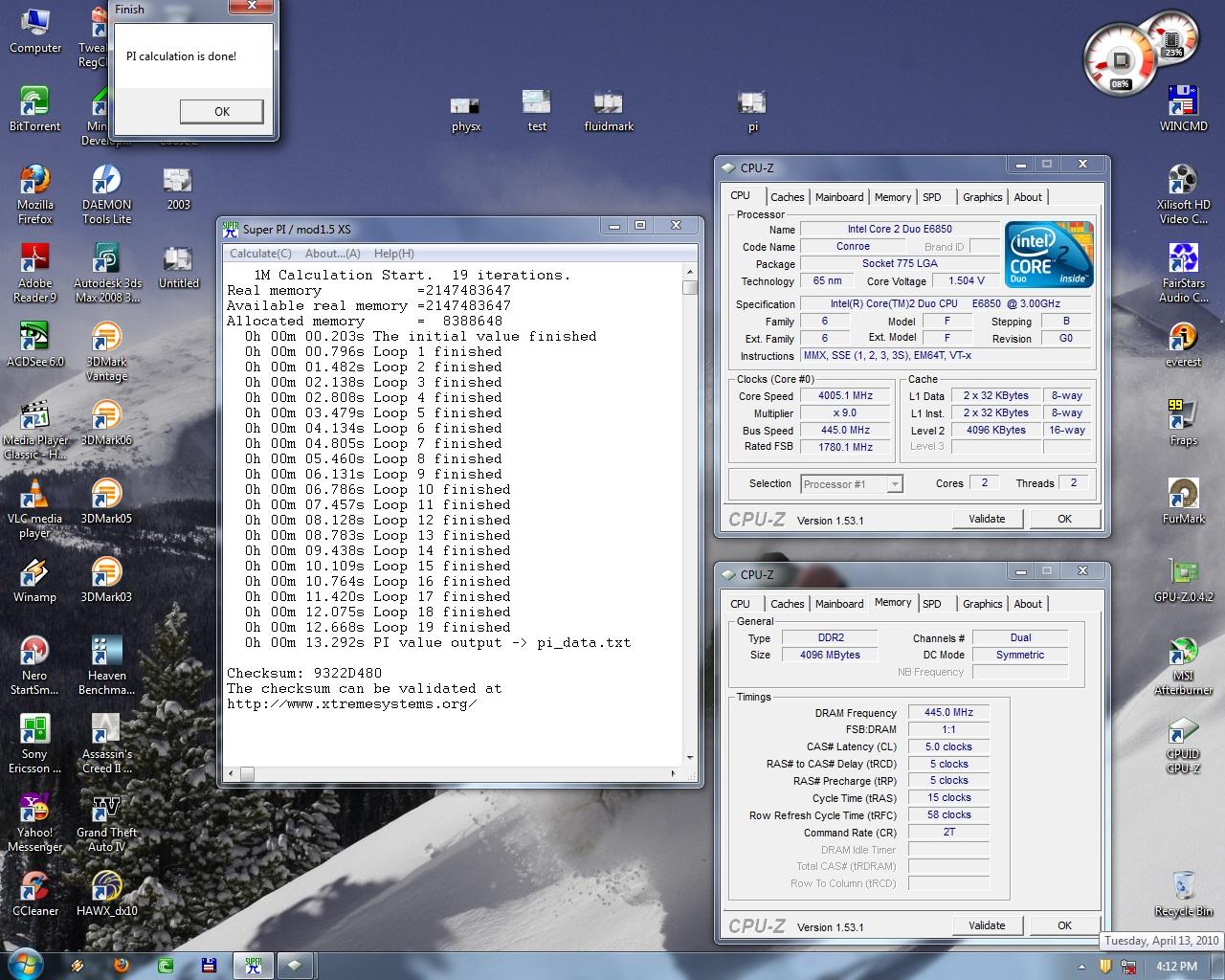The height and width of the screenshot is (980, 1225).
Task: Open Winamp desktop icon
Action: coord(35,579)
